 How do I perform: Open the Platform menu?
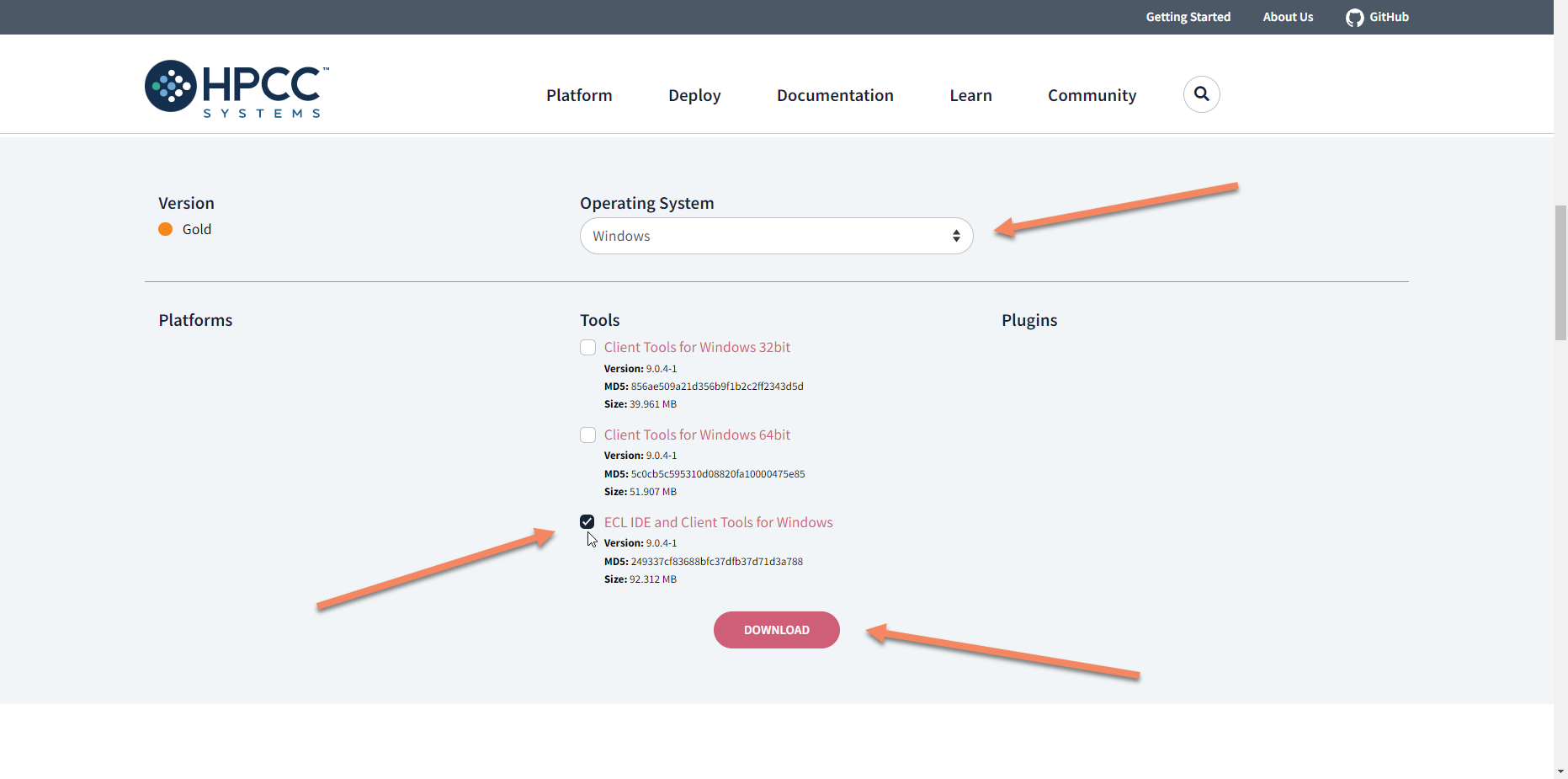[579, 95]
